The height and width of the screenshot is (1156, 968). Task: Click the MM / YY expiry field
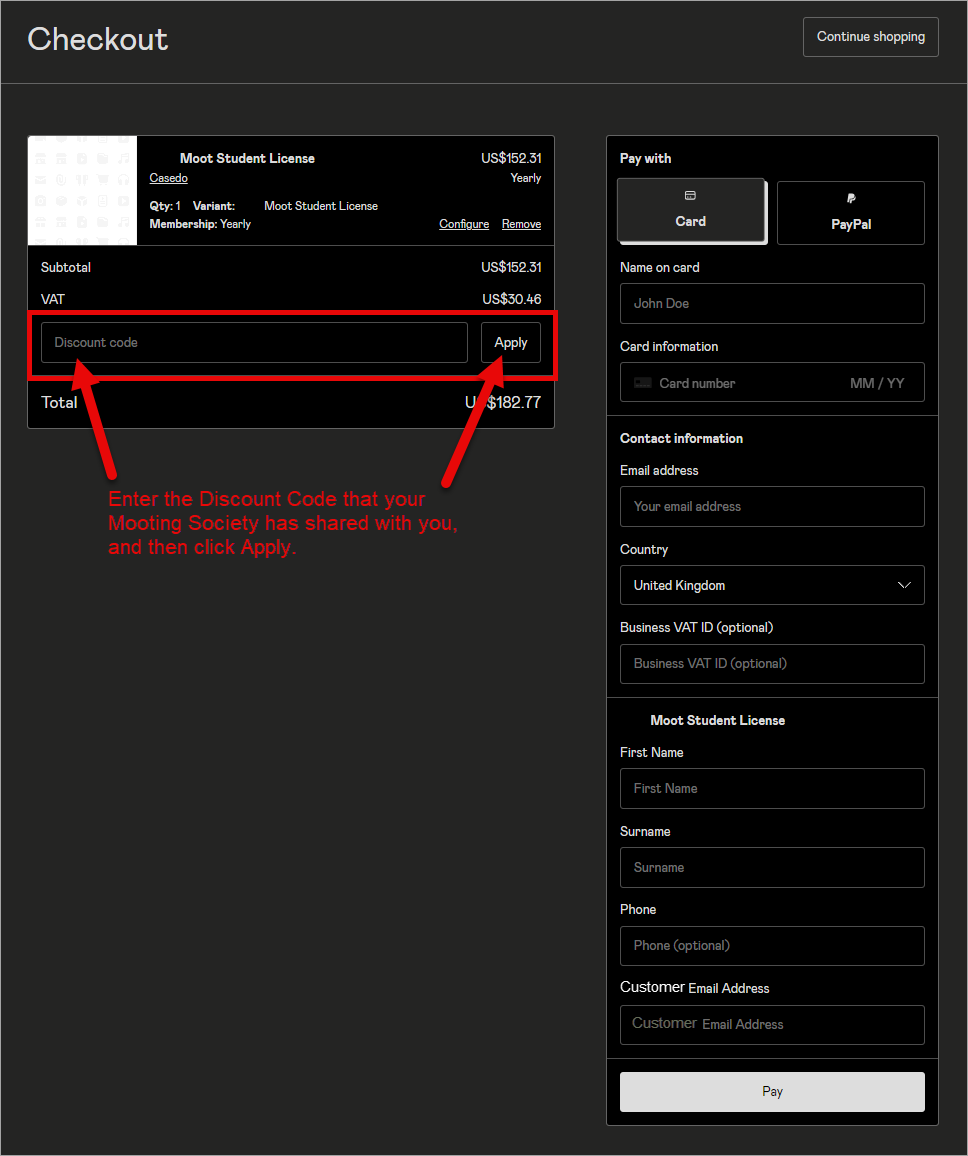[877, 383]
